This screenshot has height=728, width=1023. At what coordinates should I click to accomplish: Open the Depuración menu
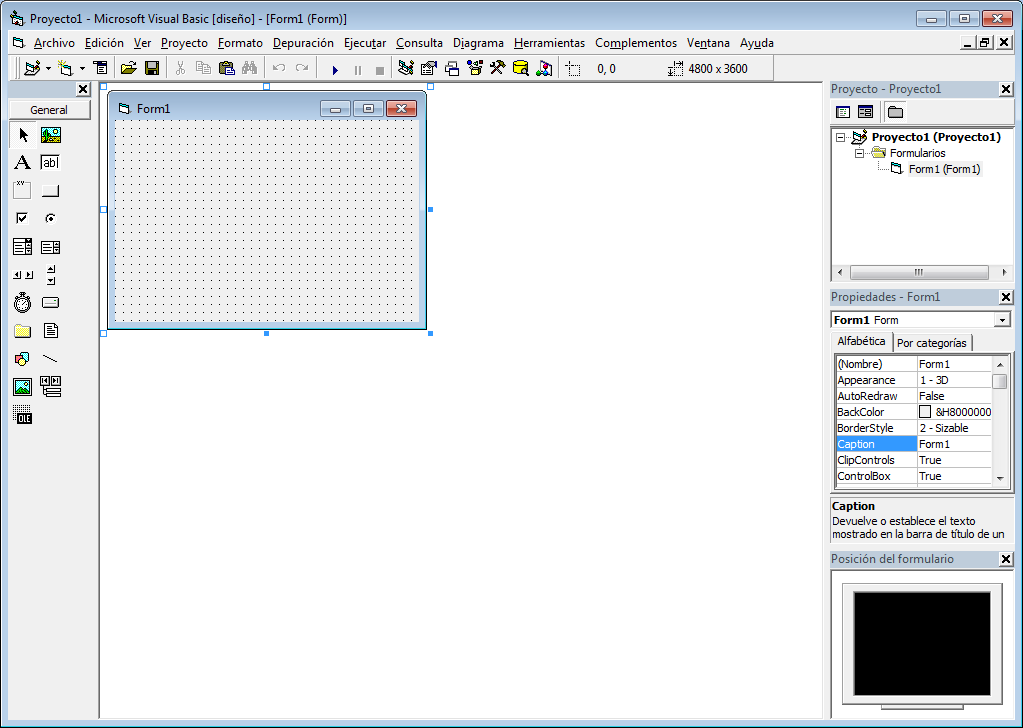(303, 43)
